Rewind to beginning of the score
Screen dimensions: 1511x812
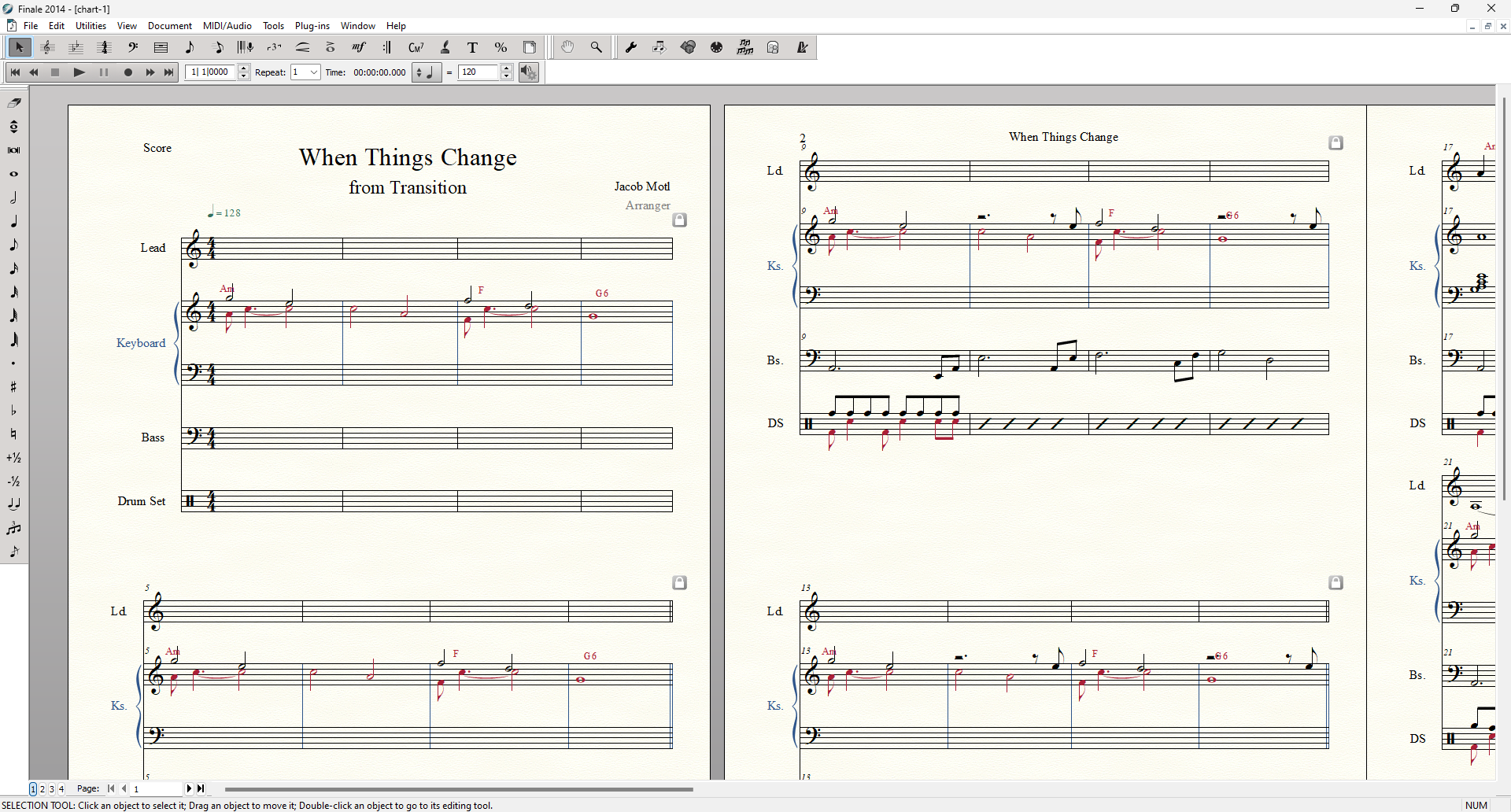pyautogui.click(x=15, y=72)
